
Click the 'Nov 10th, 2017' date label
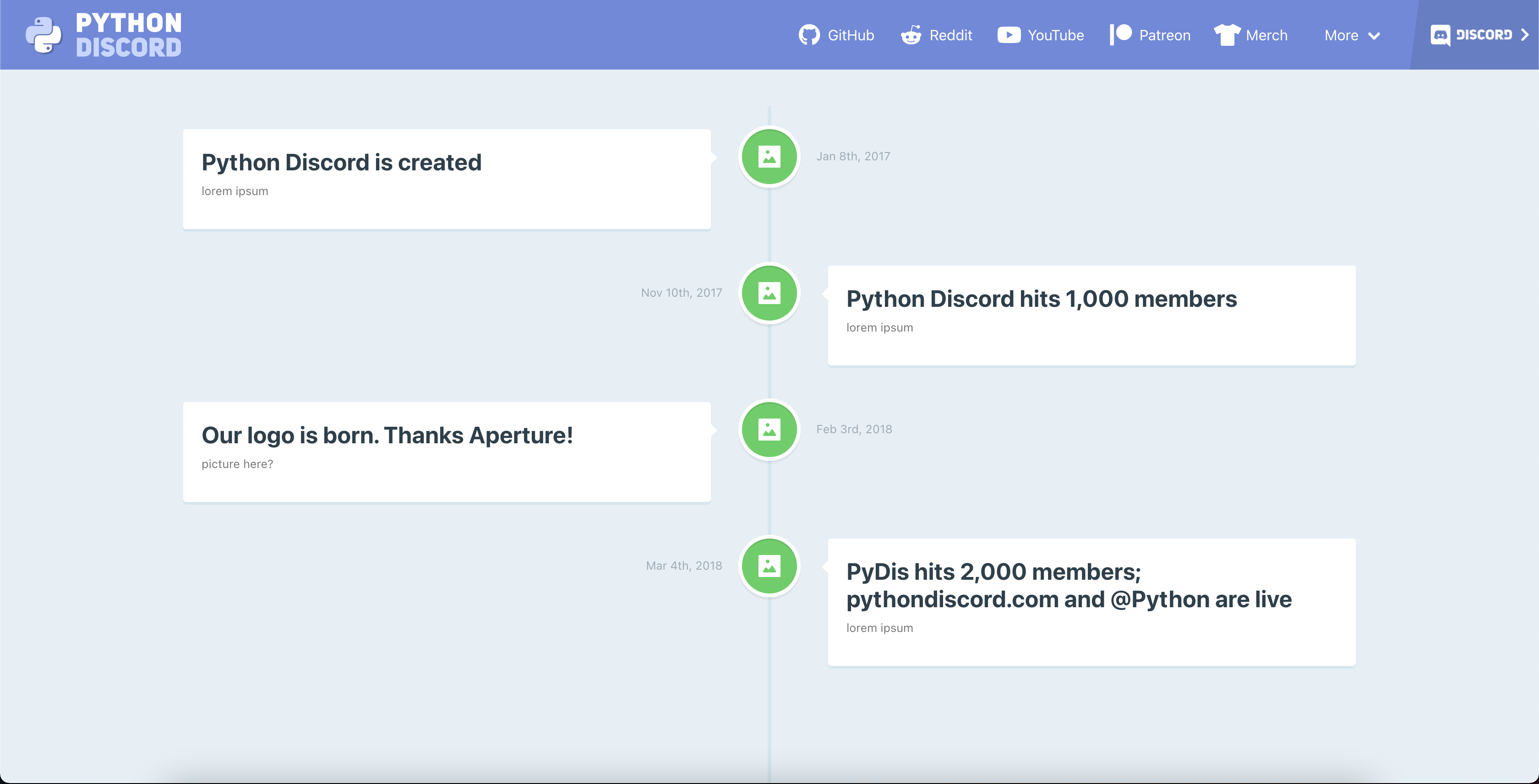(682, 293)
